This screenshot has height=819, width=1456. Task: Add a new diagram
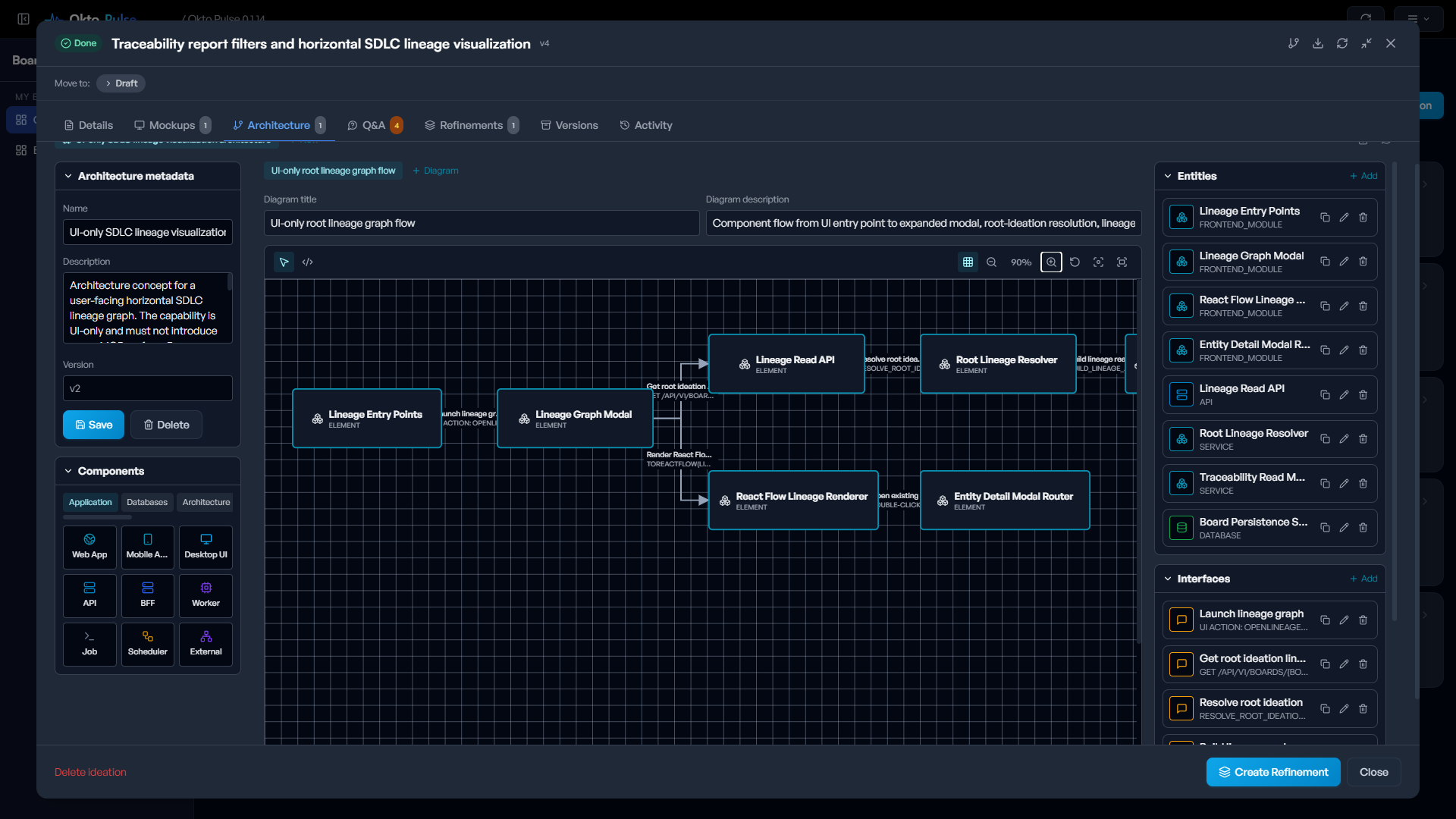click(x=435, y=171)
